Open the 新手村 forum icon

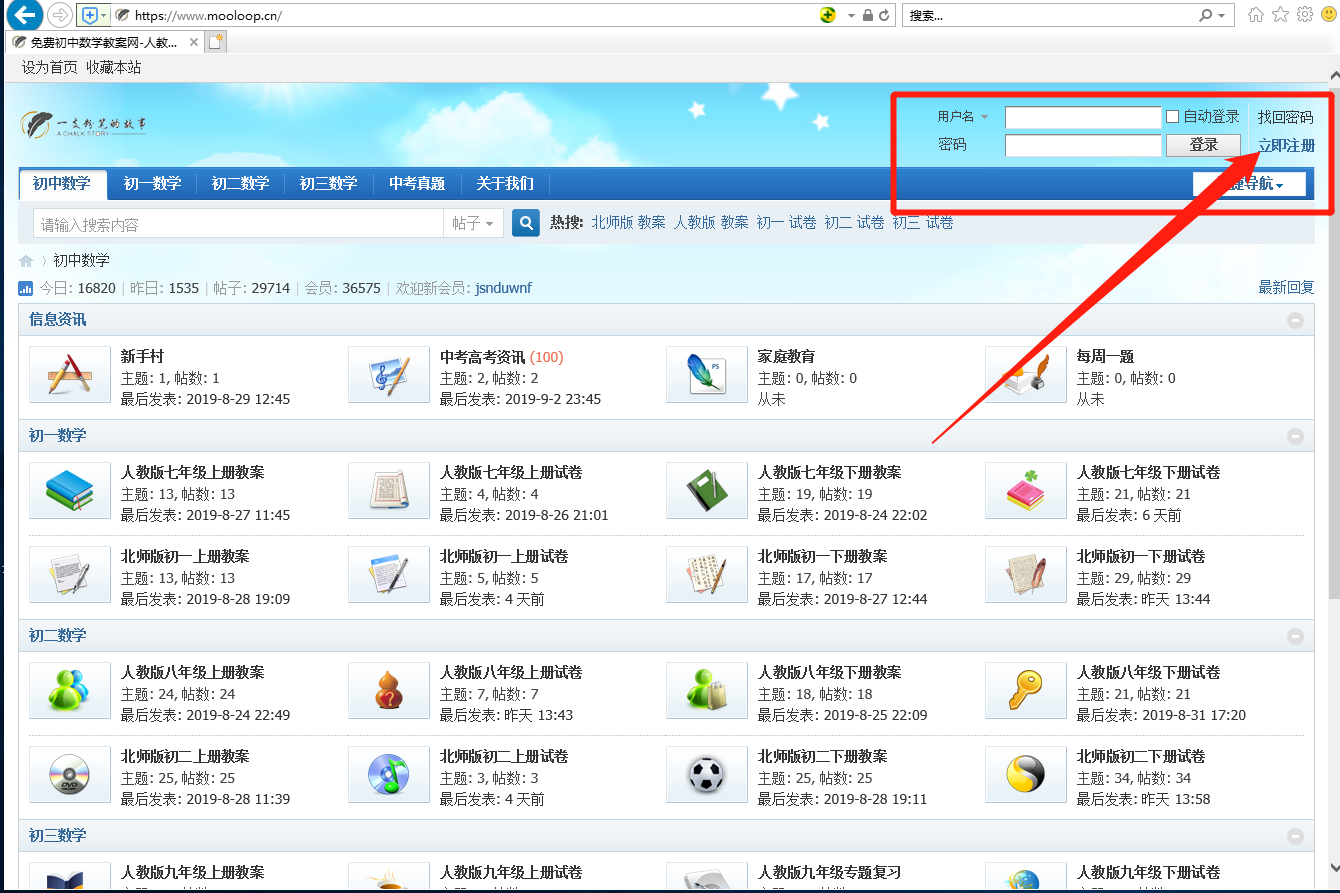(x=70, y=375)
